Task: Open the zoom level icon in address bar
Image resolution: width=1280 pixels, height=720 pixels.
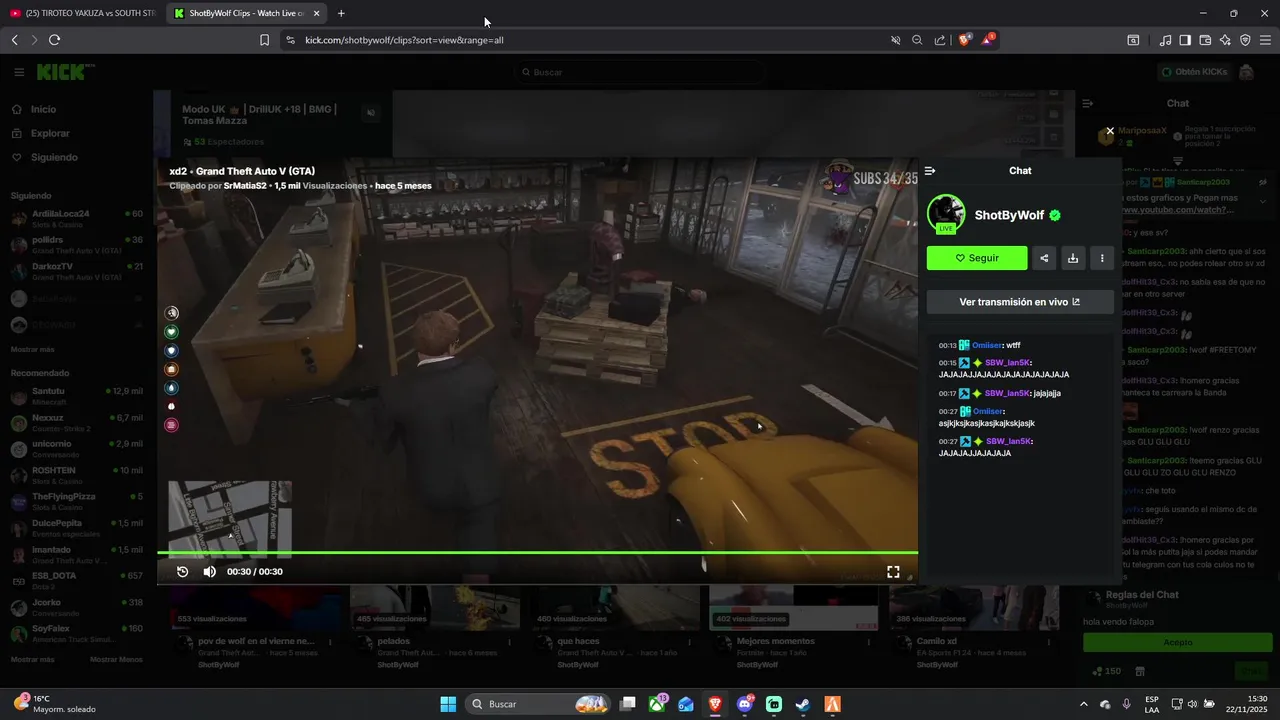Action: pyautogui.click(x=917, y=40)
